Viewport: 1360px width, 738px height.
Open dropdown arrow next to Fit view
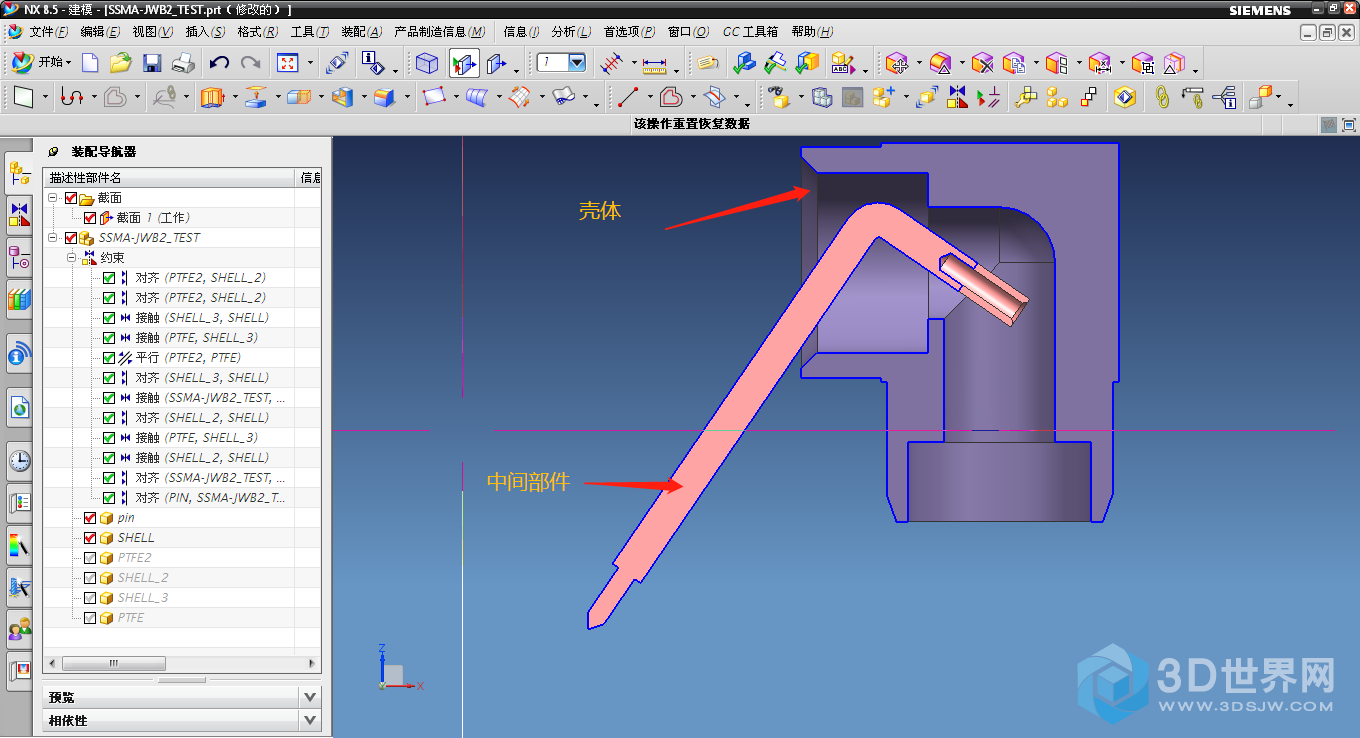[x=310, y=64]
